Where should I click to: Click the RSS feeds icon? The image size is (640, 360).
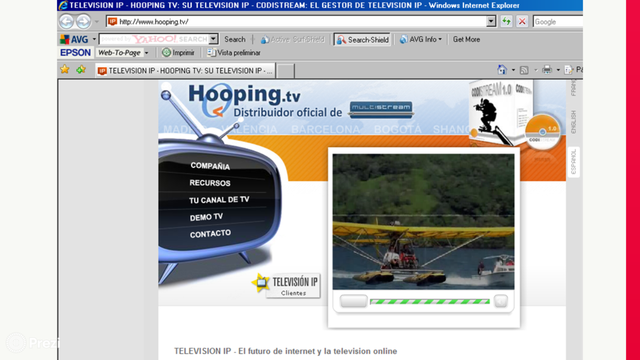pyautogui.click(x=524, y=70)
